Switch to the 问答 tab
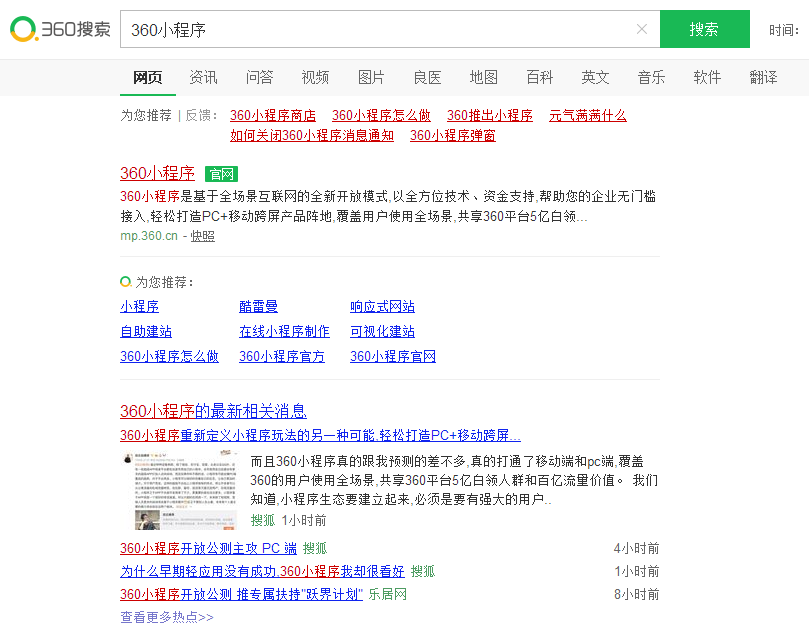 tap(259, 77)
